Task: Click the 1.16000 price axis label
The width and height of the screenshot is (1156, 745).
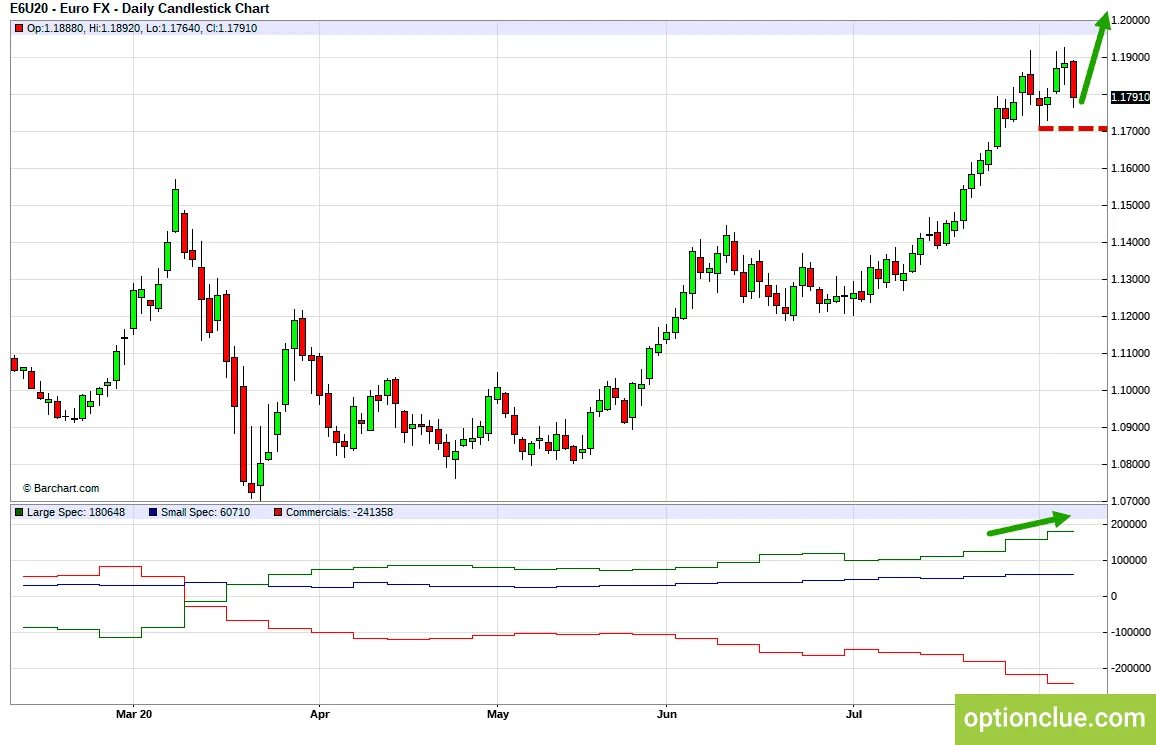Action: click(x=1130, y=168)
